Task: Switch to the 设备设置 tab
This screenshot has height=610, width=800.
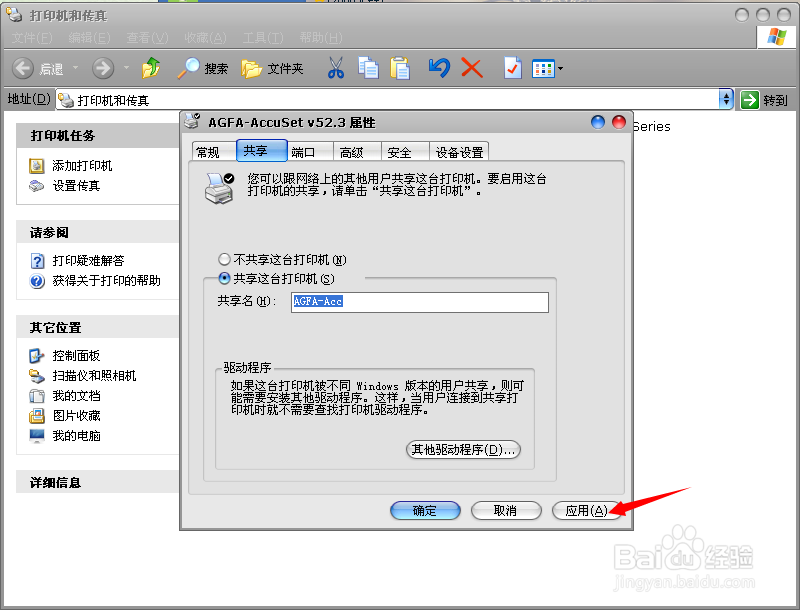Action: [459, 152]
